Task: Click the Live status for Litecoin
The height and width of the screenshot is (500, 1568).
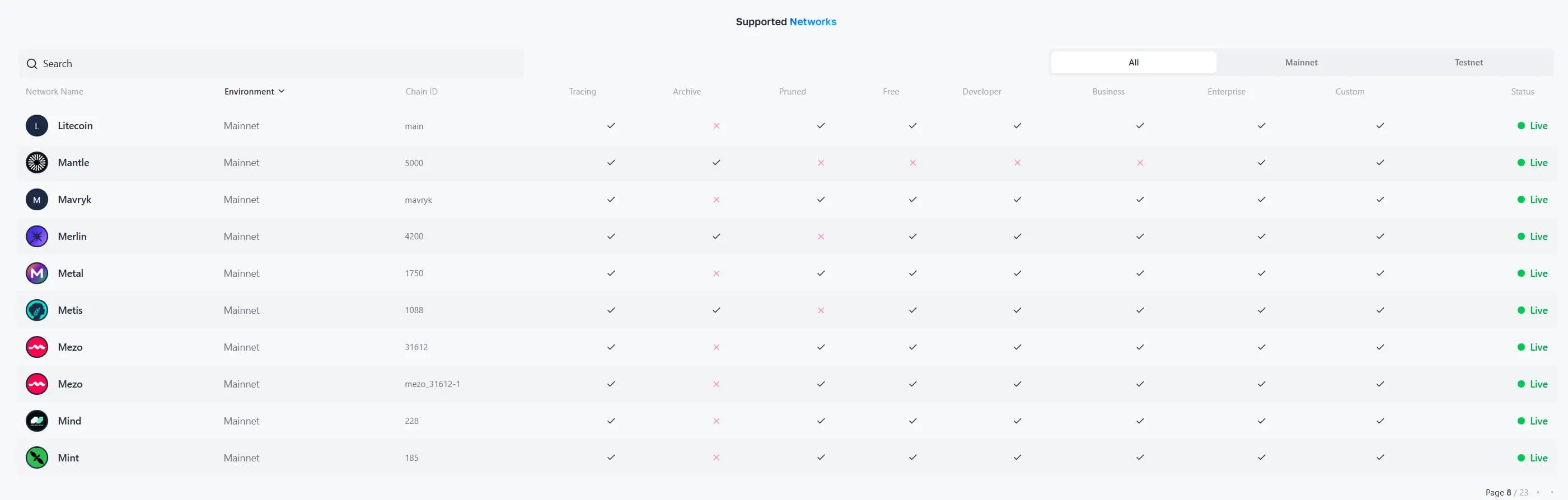Action: coord(1532,126)
